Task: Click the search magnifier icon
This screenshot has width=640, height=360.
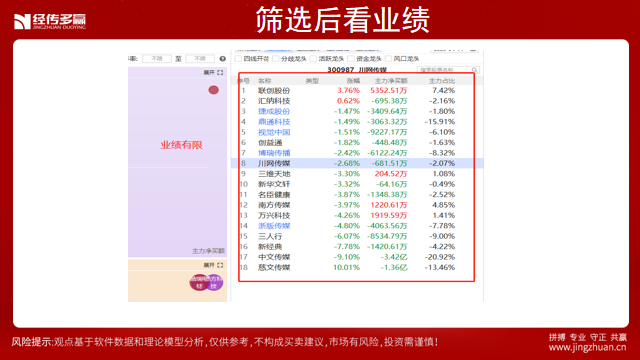Action: (474, 70)
